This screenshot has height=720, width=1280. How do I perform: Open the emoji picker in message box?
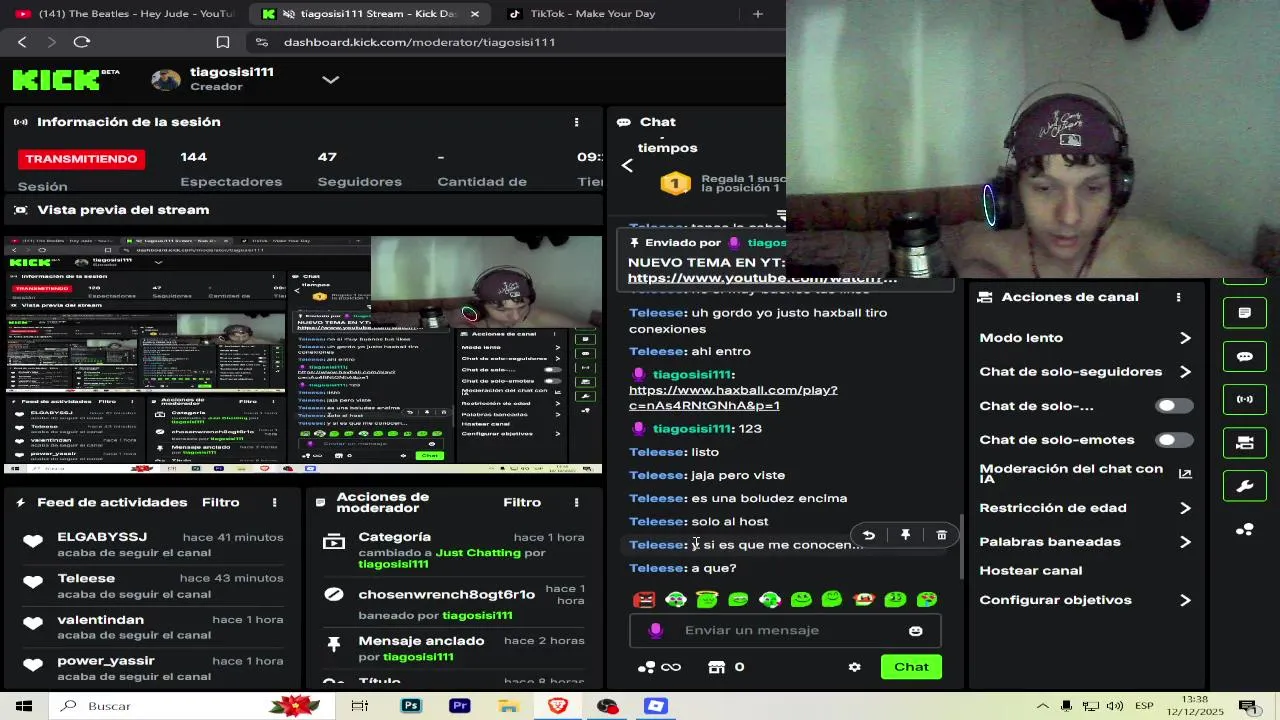(915, 631)
